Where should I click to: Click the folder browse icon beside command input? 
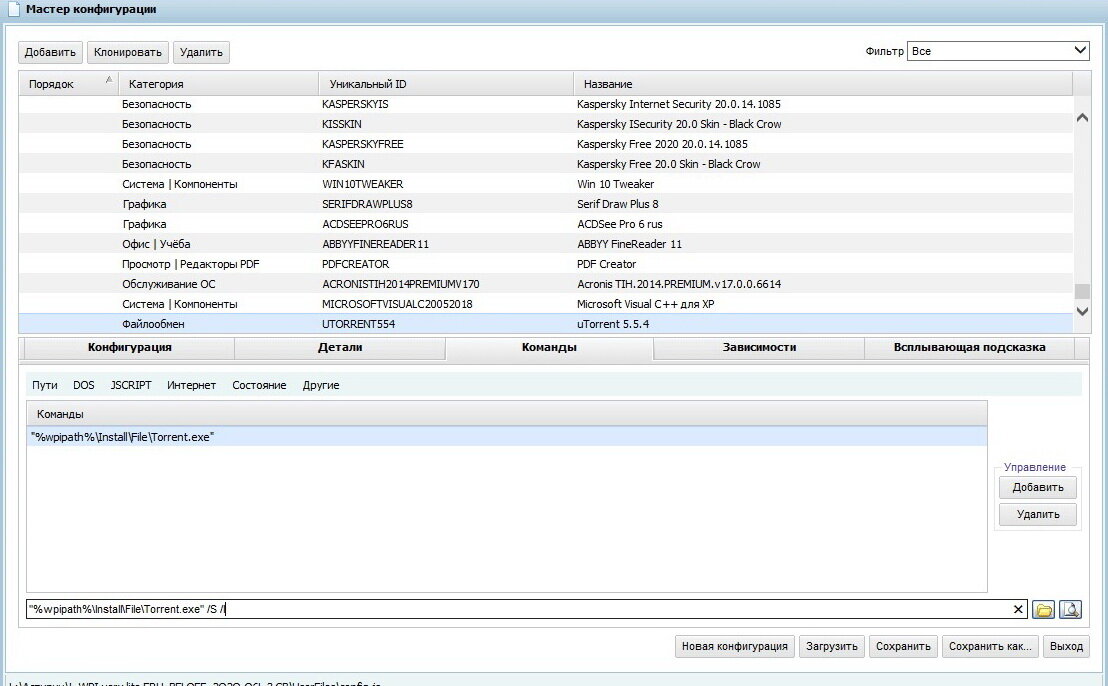(x=1043, y=609)
